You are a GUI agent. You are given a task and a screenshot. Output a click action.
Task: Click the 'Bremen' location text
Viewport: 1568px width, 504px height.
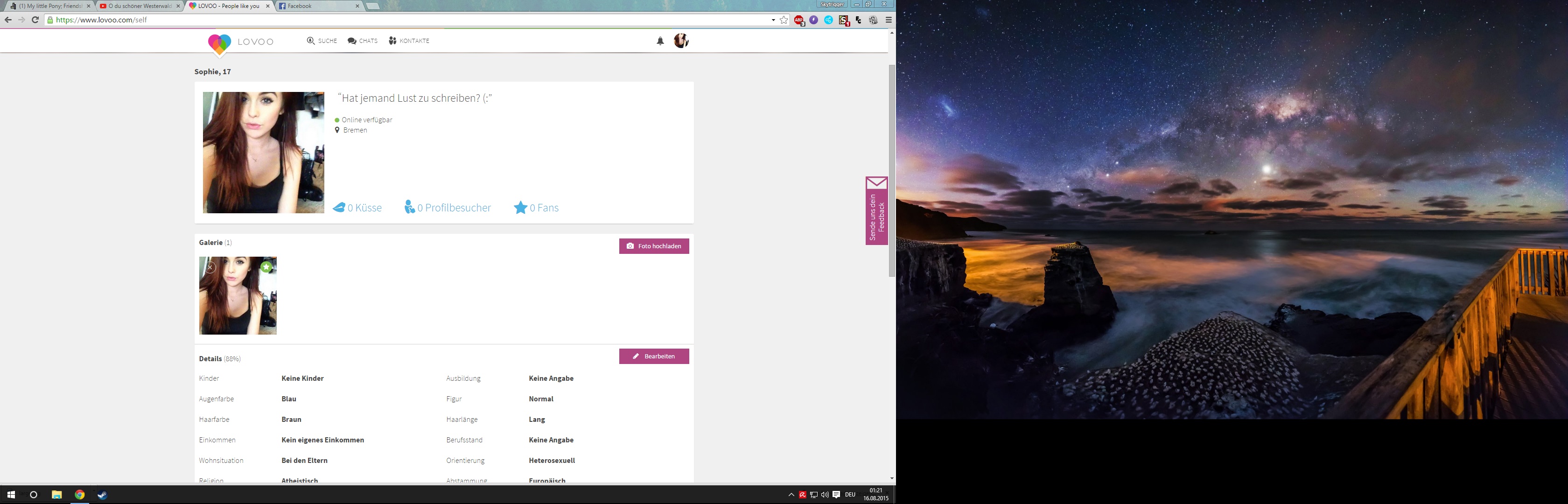click(355, 130)
